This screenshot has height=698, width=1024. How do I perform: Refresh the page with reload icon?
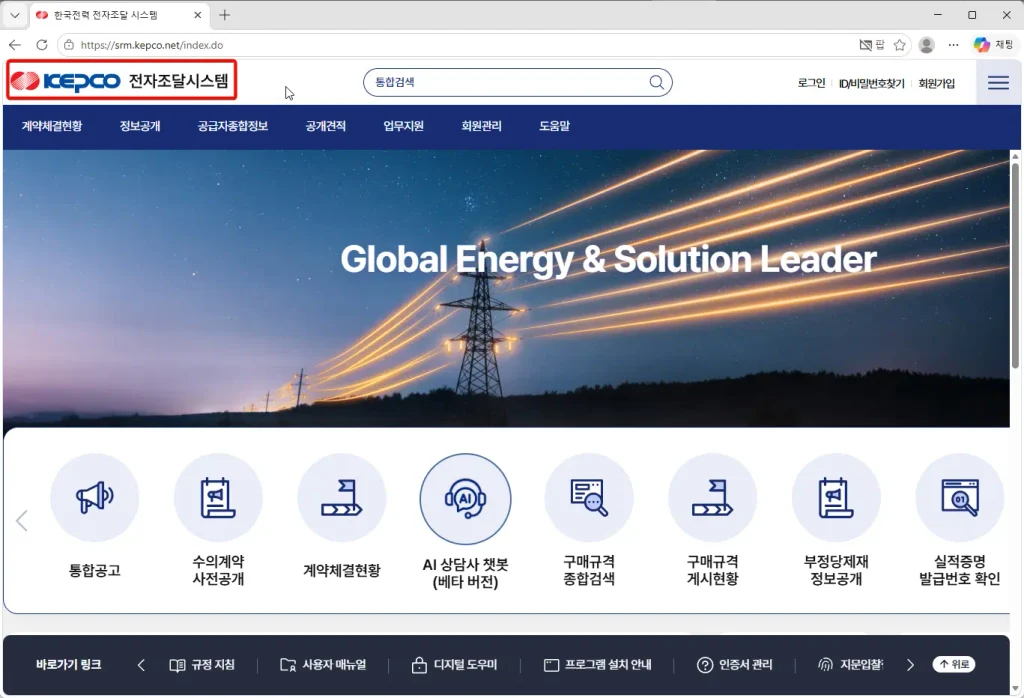point(42,45)
